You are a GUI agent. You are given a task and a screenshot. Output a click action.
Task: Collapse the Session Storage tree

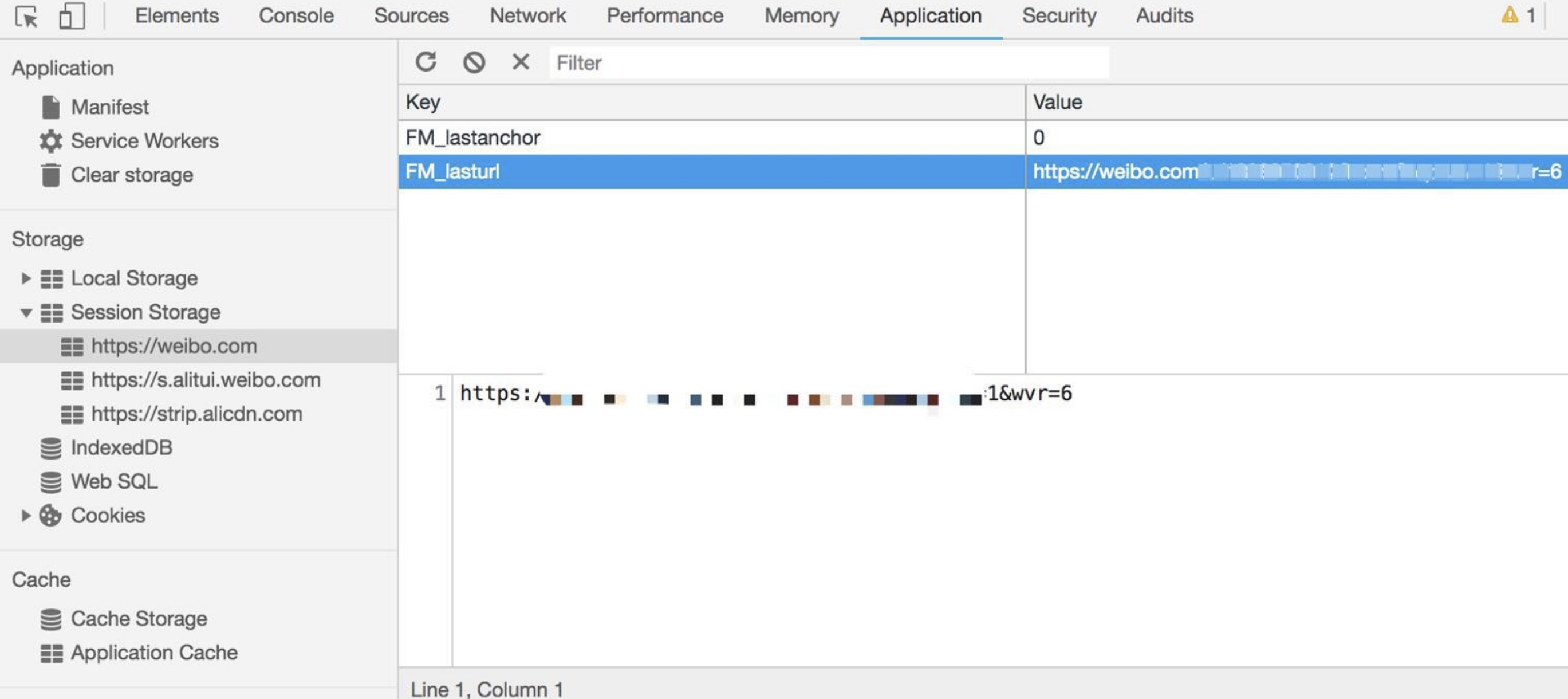tap(26, 313)
